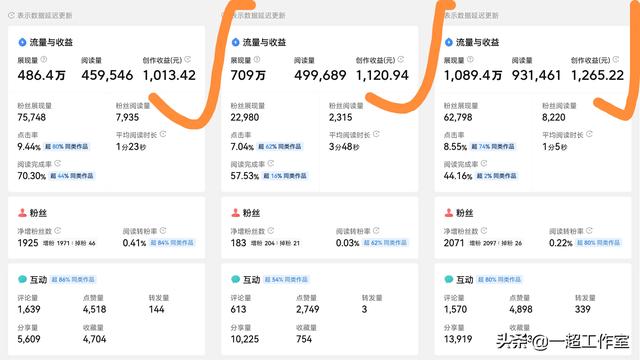The width and height of the screenshot is (640, 360).
Task: Click the 超86%同类作品 badge beside 互动
Action: (73, 280)
